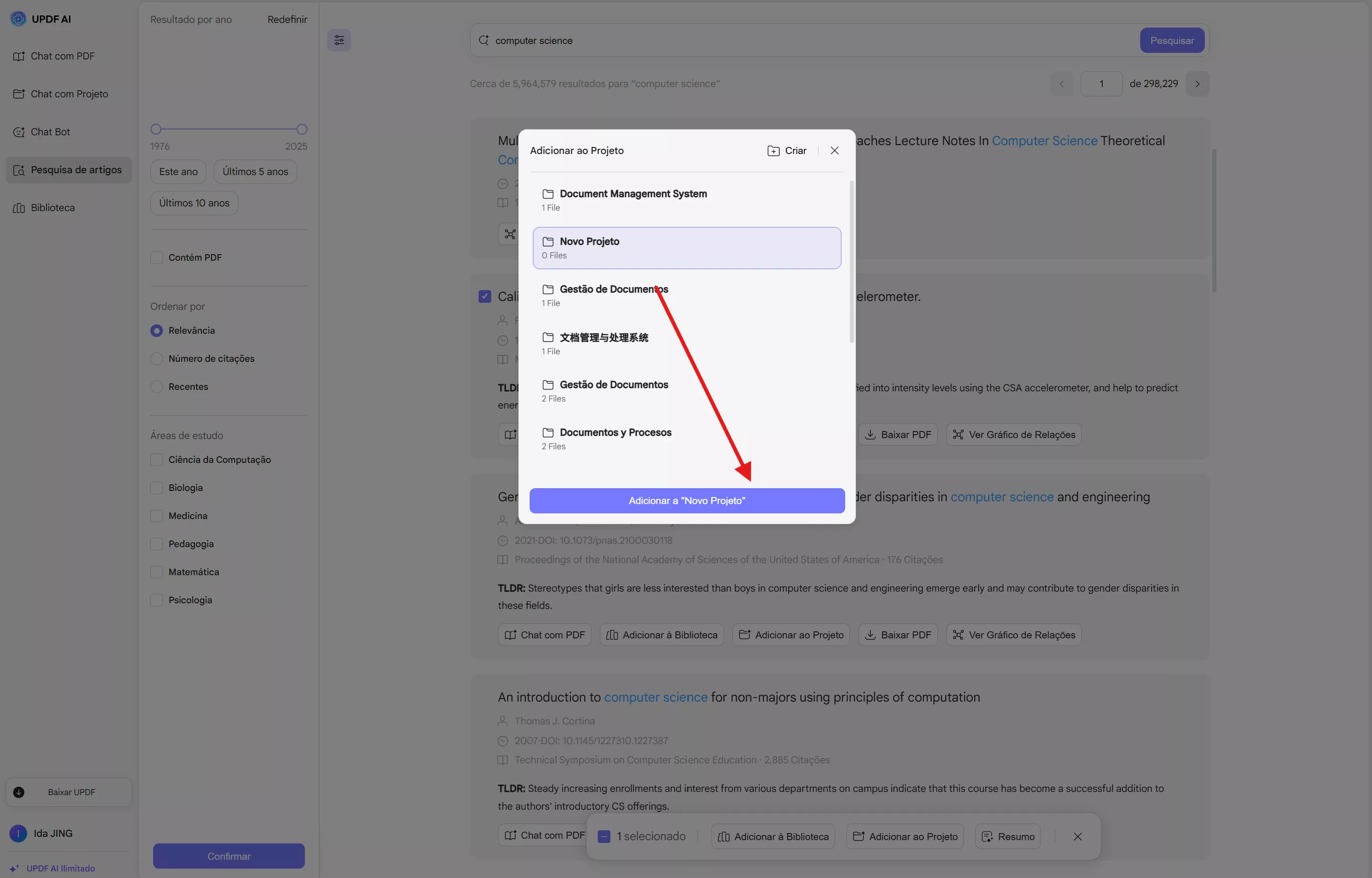
Task: Click Adicionar à Biblioteca in selection bar
Action: click(x=773, y=836)
